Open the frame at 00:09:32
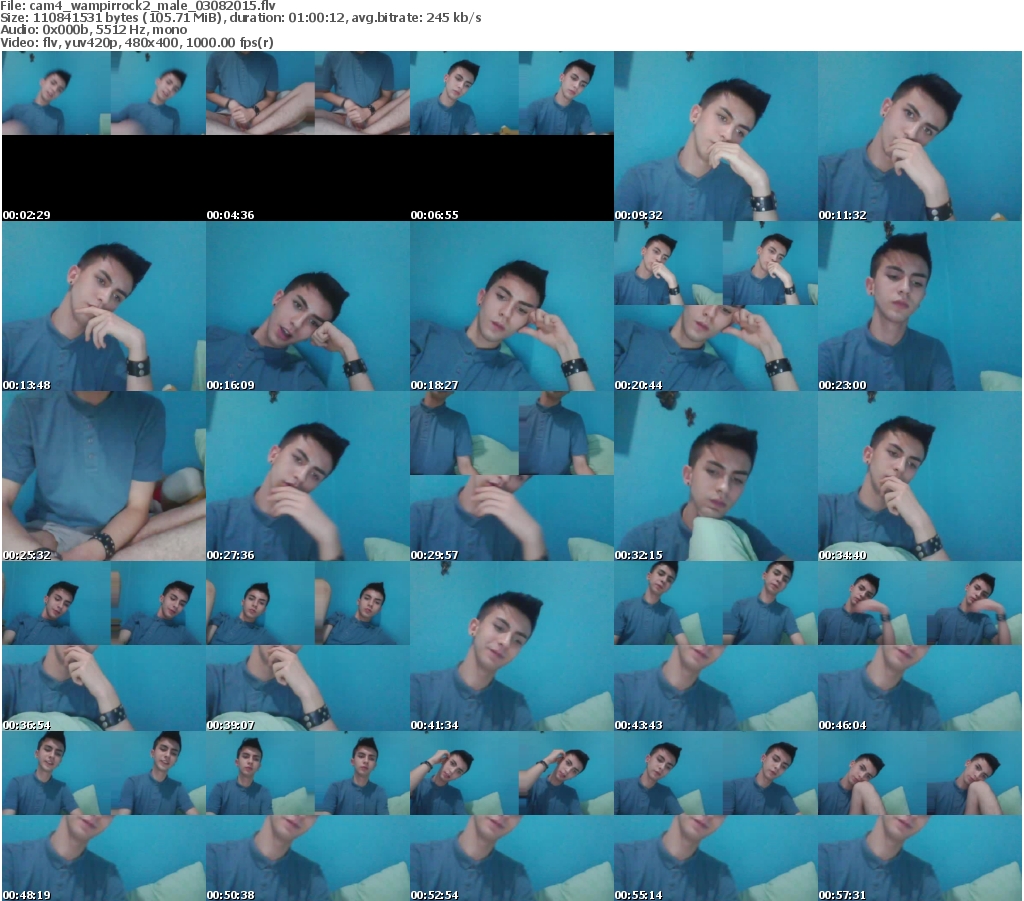The image size is (1024, 901). [x=716, y=136]
